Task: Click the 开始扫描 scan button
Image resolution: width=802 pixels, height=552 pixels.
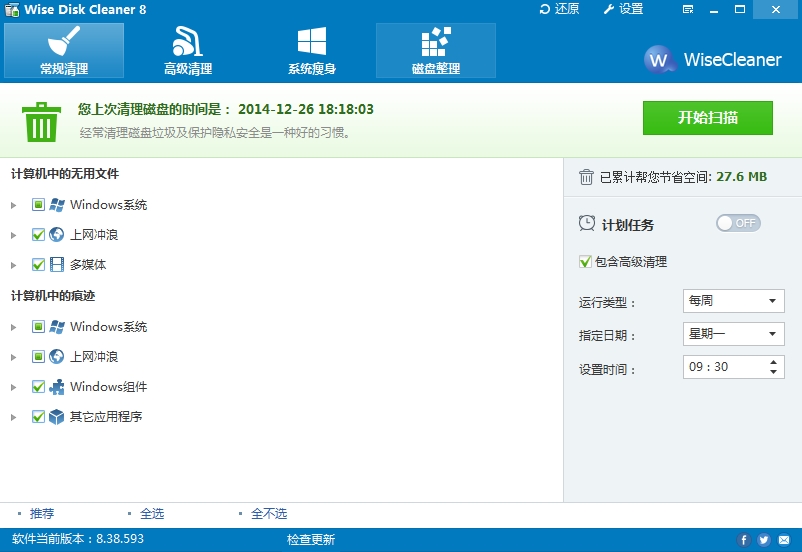Action: tap(708, 118)
